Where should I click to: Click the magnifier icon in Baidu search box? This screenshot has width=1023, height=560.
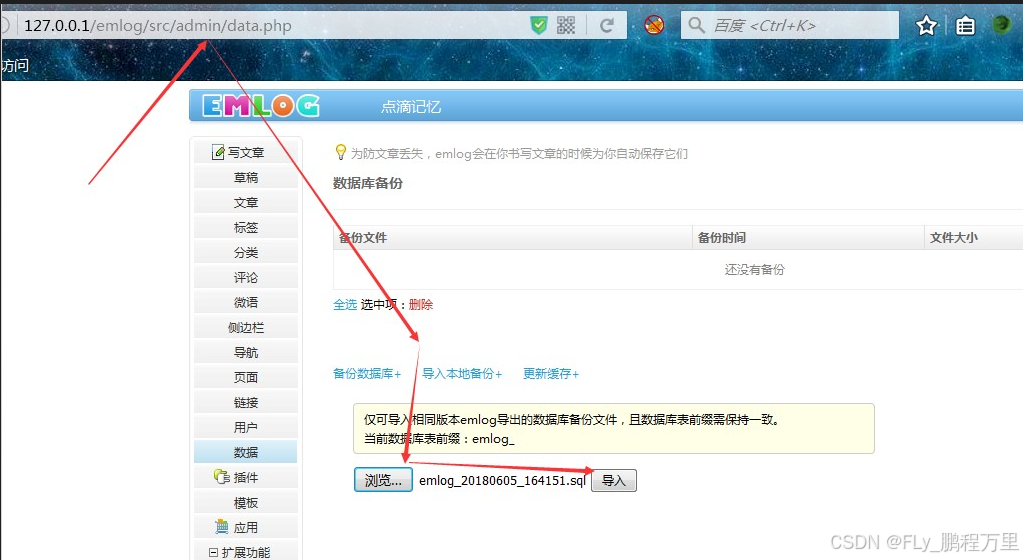696,25
